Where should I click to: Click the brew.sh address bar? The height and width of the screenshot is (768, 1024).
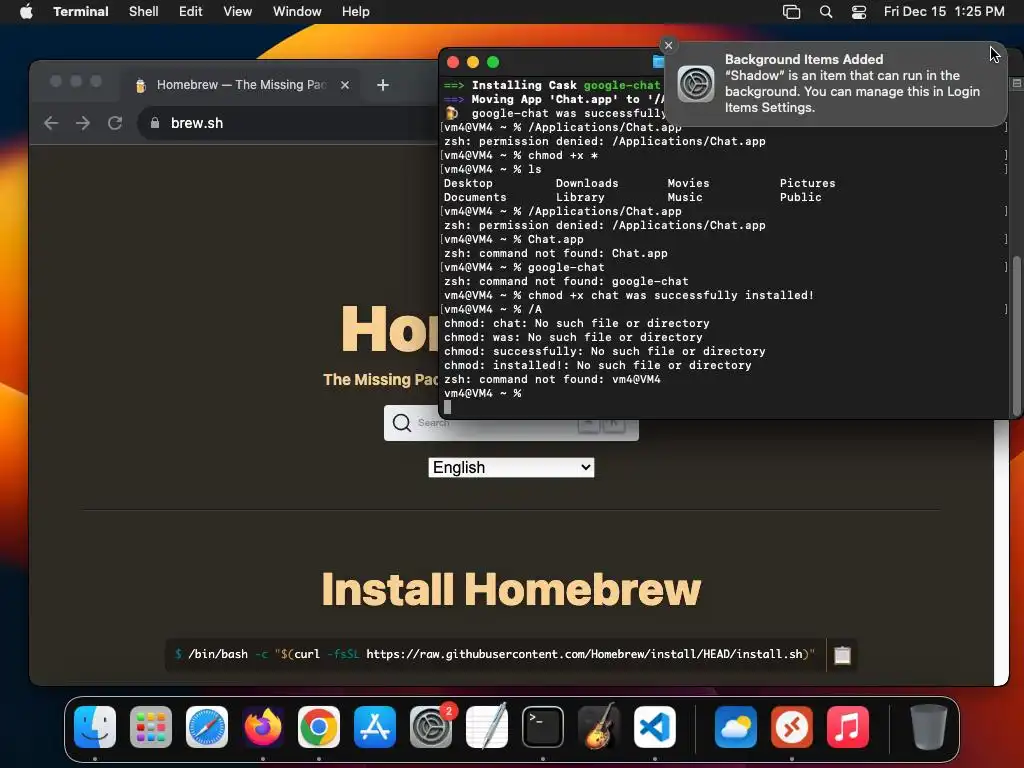[x=287, y=123]
